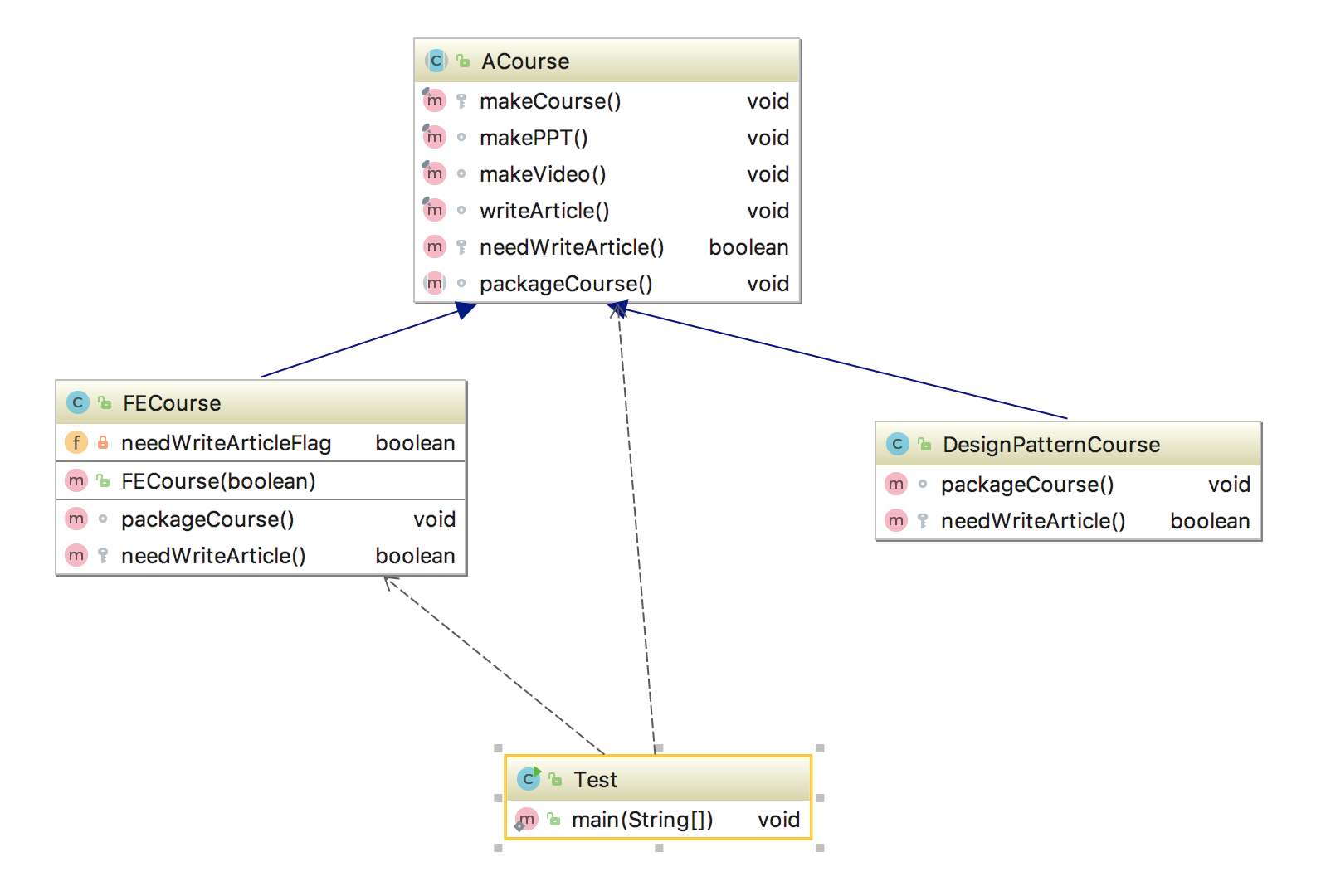
Task: Select the main(String[]) method
Action: (x=658, y=820)
